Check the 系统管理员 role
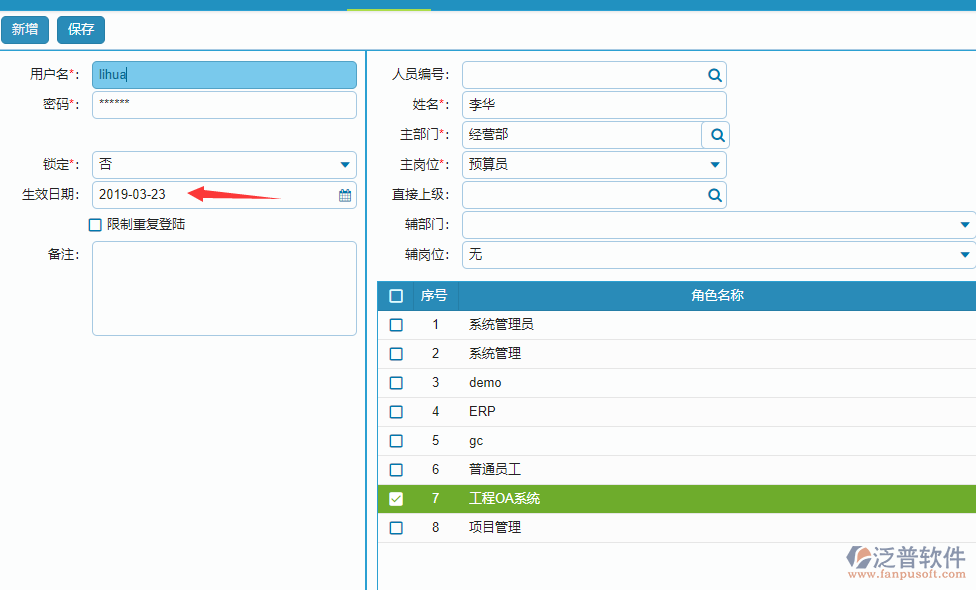The height and width of the screenshot is (590, 976). (x=396, y=324)
